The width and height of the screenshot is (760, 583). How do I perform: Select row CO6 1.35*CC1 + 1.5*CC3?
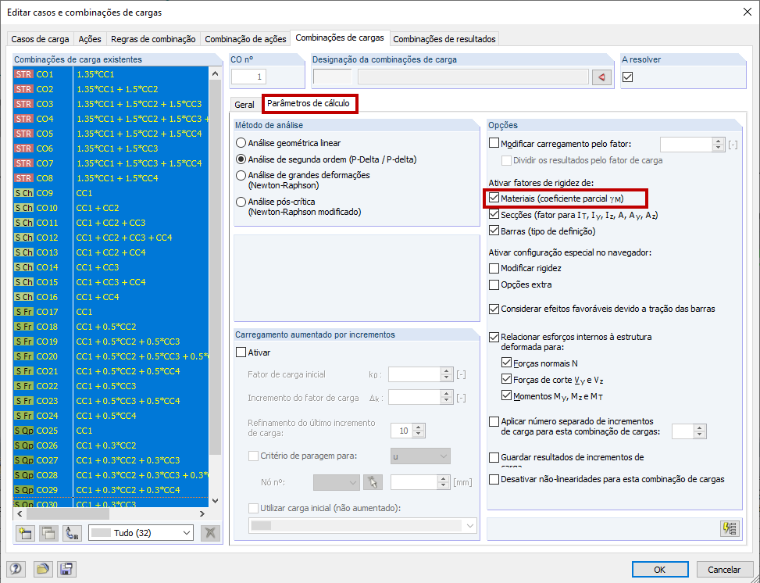(x=111, y=148)
